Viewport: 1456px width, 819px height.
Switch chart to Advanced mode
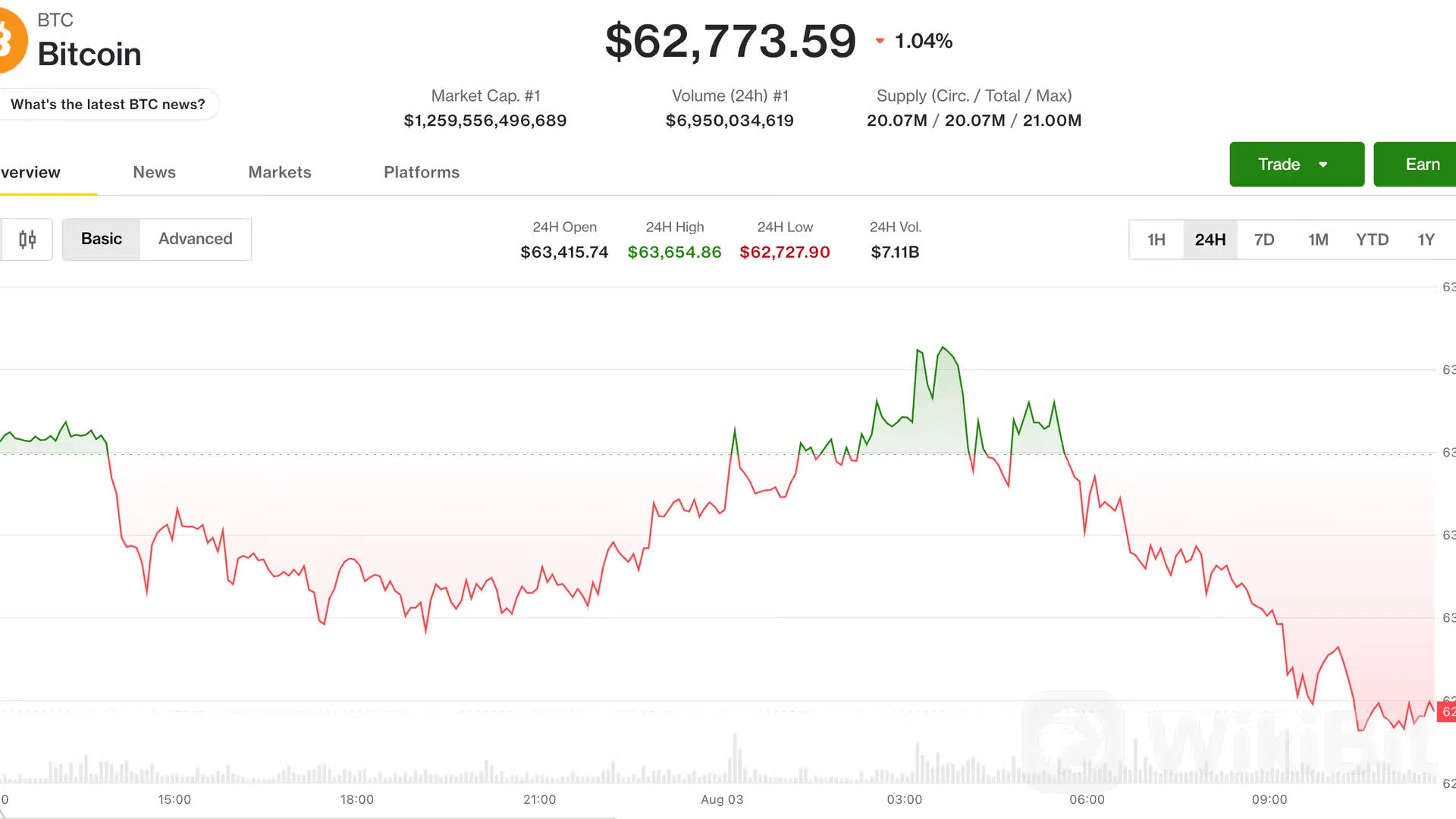[x=196, y=239]
